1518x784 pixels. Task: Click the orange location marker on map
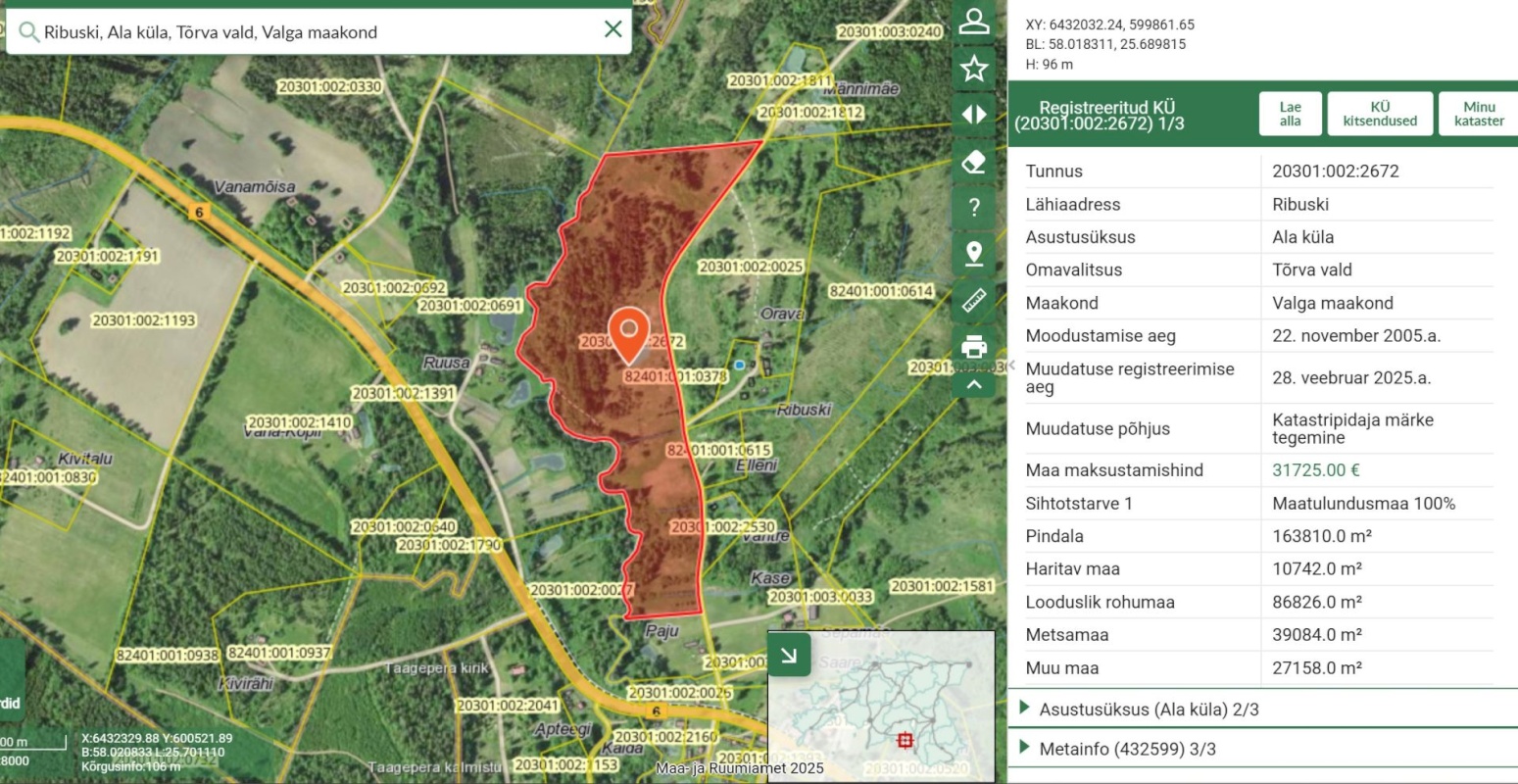[628, 332]
